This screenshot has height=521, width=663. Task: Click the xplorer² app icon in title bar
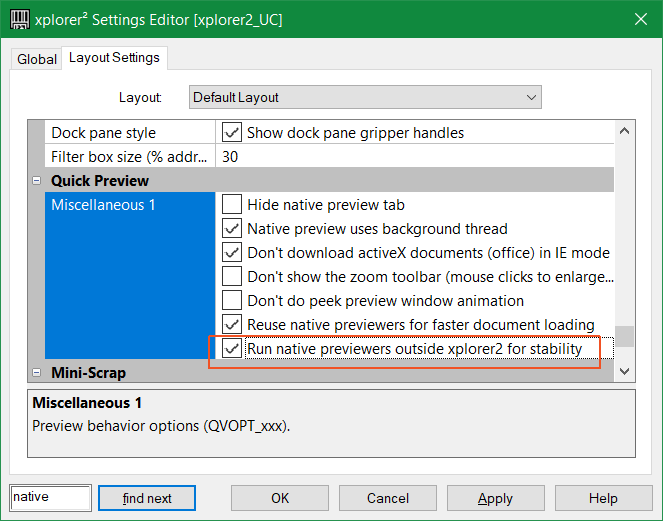19,18
